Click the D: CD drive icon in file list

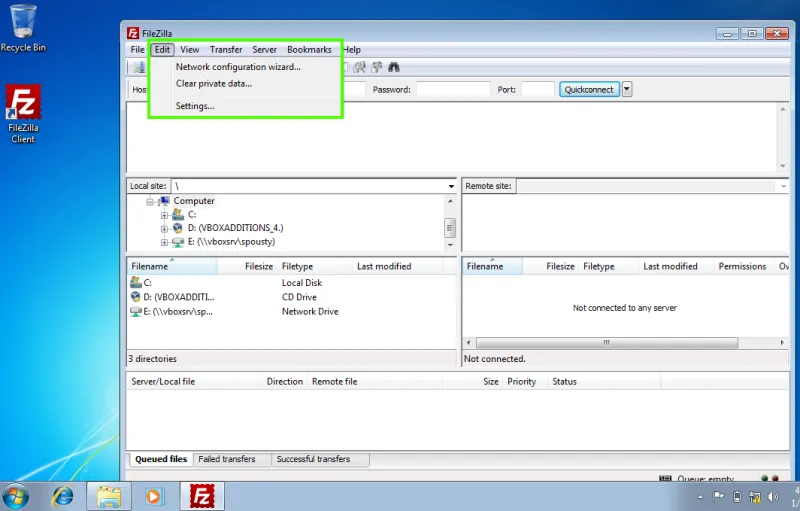[x=136, y=296]
